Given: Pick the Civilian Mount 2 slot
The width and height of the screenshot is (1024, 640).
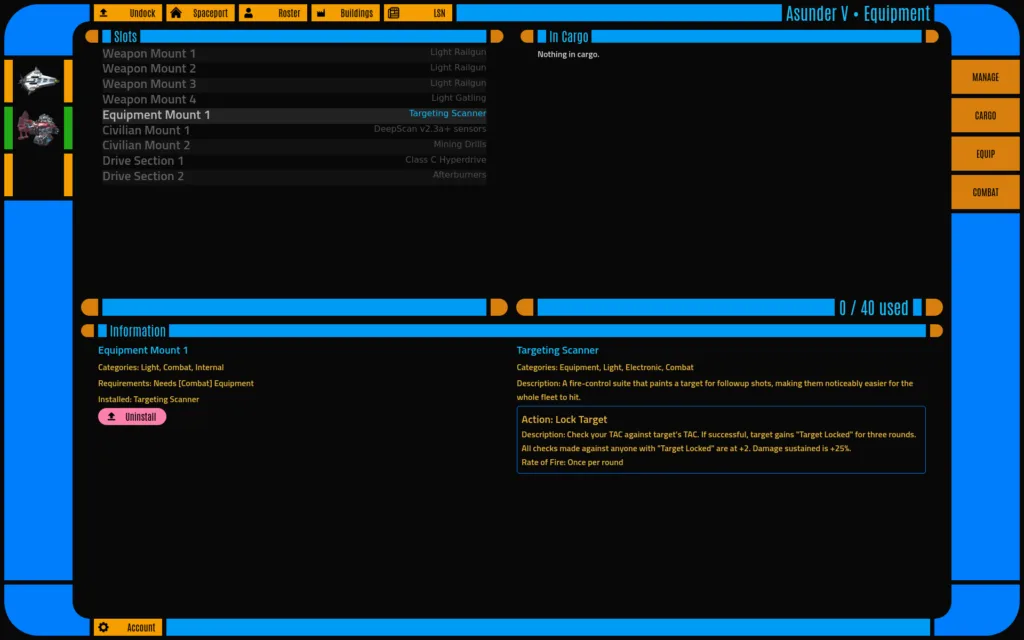Looking at the screenshot, I should pyautogui.click(x=294, y=146).
